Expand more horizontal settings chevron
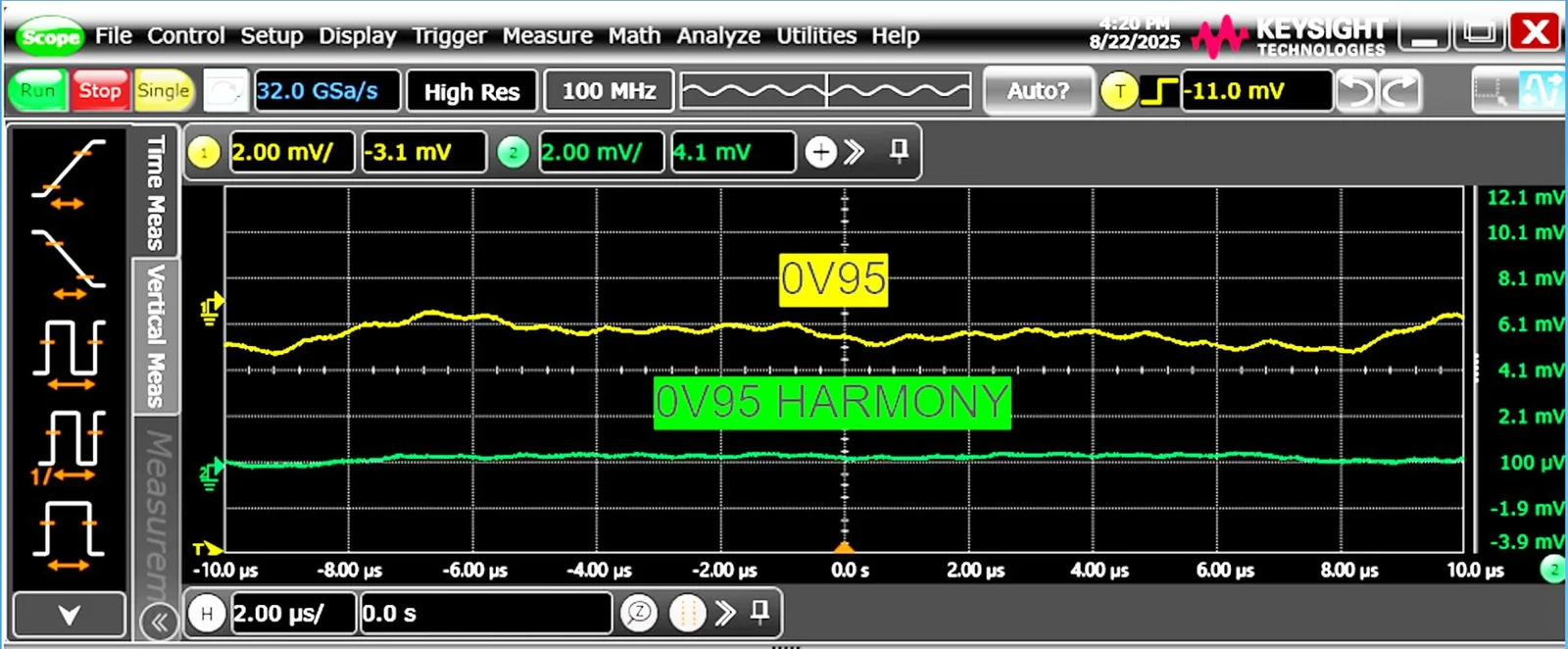The height and width of the screenshot is (649, 1568). pyautogui.click(x=725, y=614)
